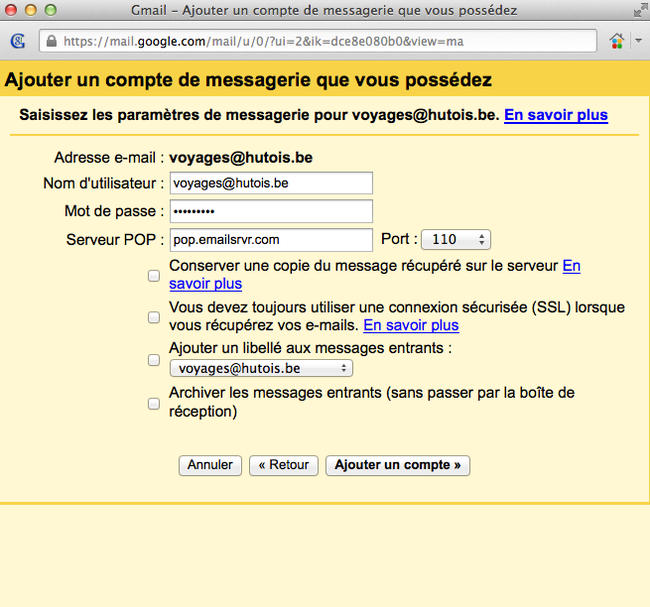Image resolution: width=650 pixels, height=607 pixels.
Task: Click the « Retour button
Action: click(x=284, y=465)
